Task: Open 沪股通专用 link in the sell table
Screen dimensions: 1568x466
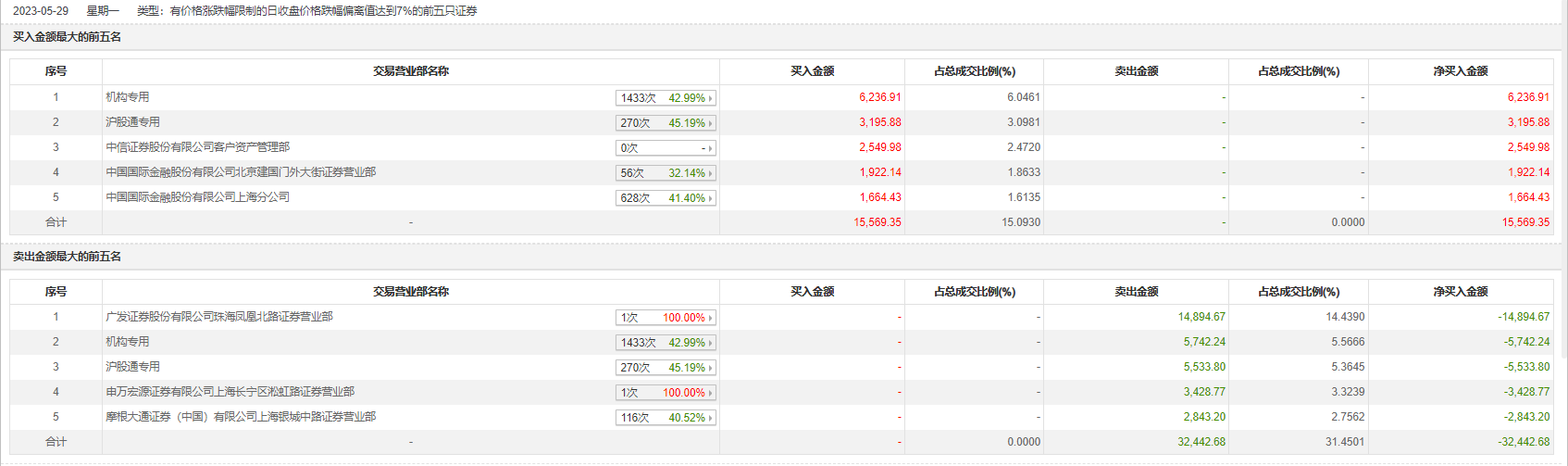Action: click(133, 367)
